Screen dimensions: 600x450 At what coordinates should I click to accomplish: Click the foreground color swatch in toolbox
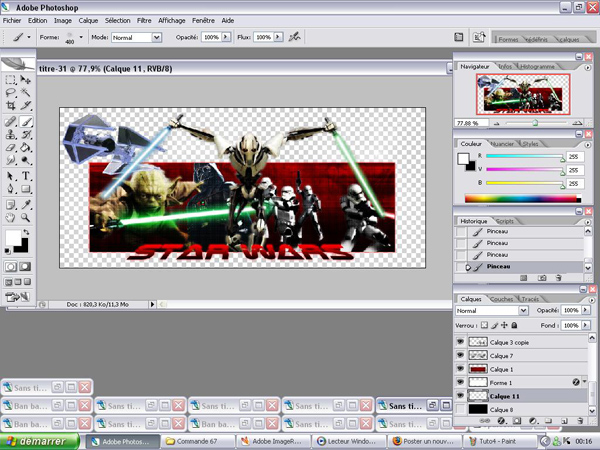coord(13,238)
